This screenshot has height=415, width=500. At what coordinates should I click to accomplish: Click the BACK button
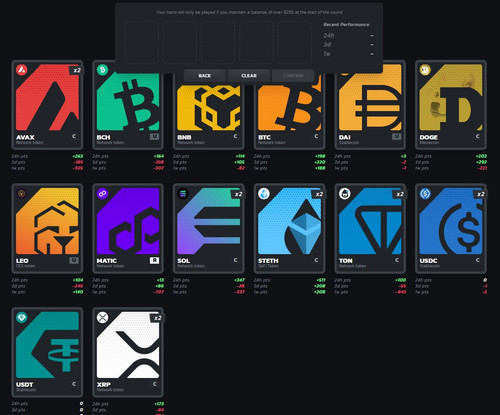205,76
